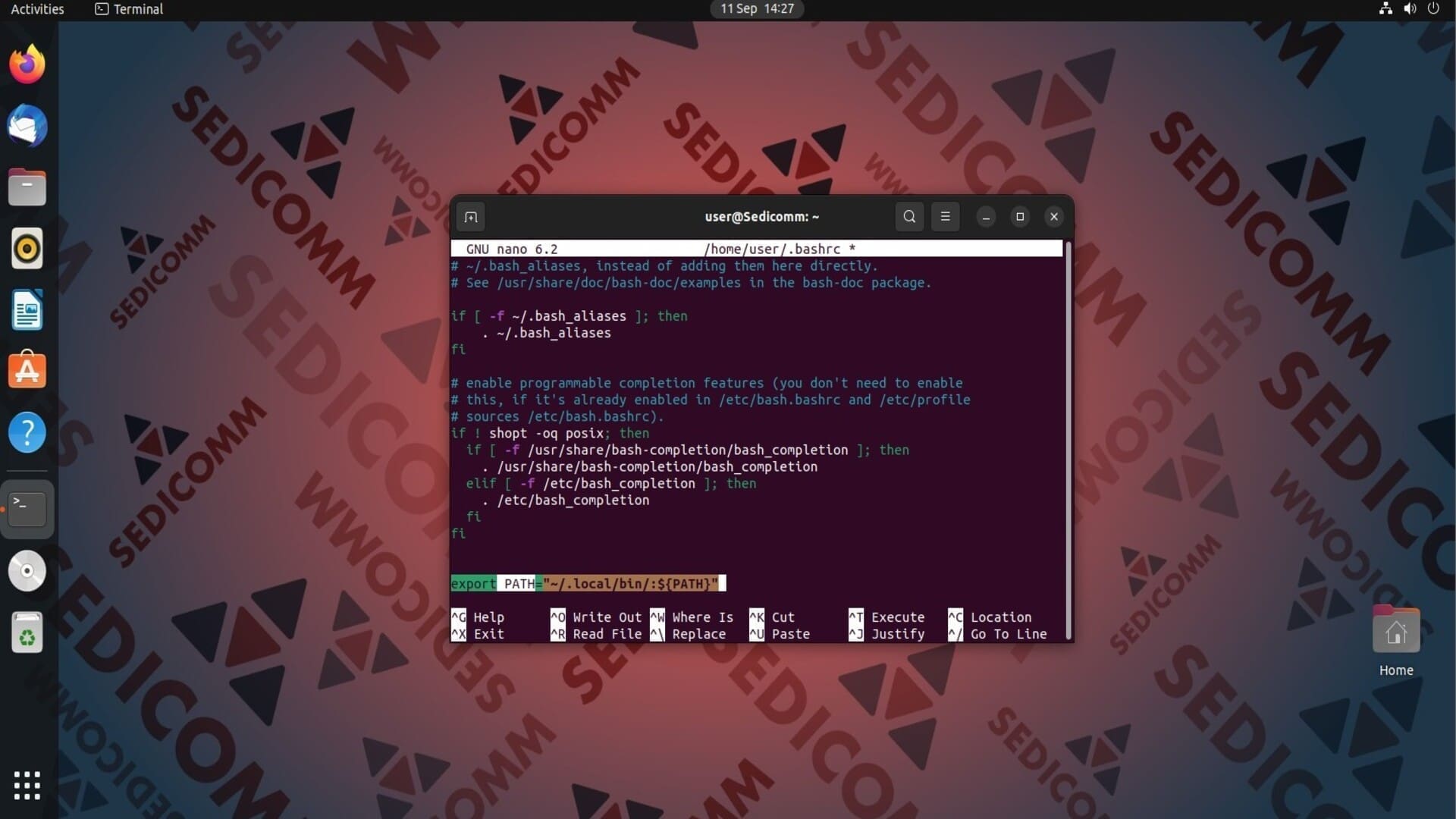The image size is (1456, 819).
Task: Click the ^K Cut label
Action: coord(772,617)
